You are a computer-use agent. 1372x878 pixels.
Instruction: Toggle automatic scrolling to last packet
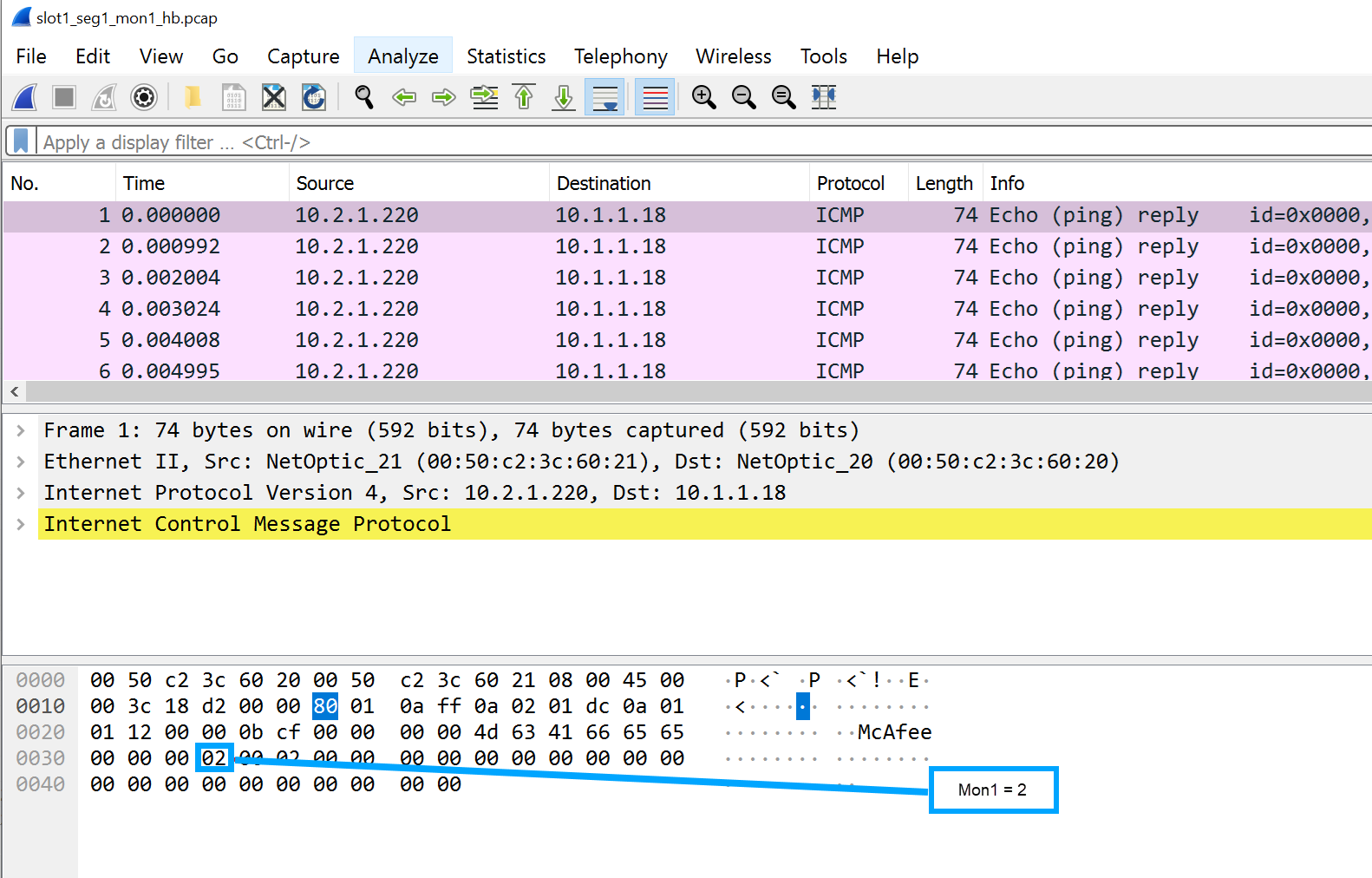[604, 97]
